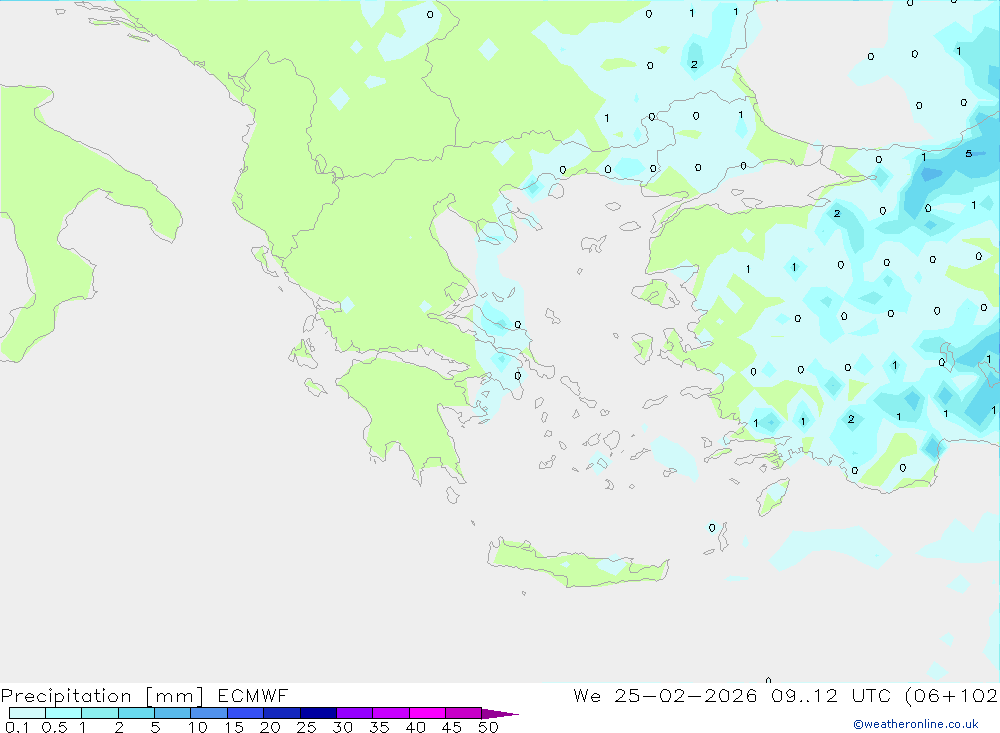The height and width of the screenshot is (733, 1000).
Task: Click the 'Precipitation [mm]' title text
Action: [102, 695]
